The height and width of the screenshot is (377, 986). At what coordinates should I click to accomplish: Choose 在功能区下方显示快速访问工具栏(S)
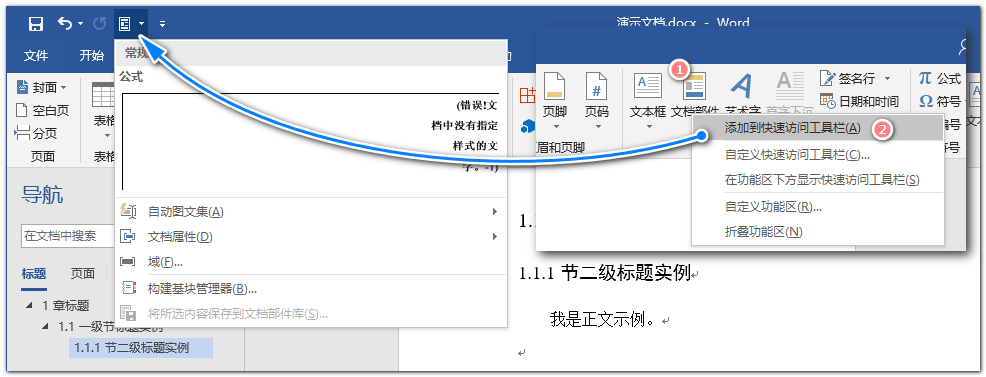click(x=817, y=180)
